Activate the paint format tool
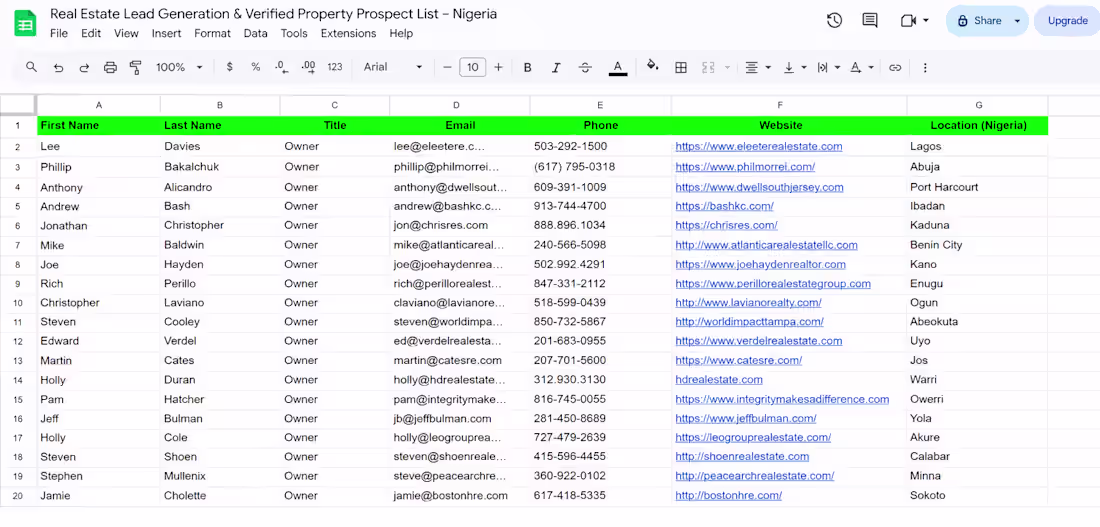The height and width of the screenshot is (527, 1100). pyautogui.click(x=136, y=67)
